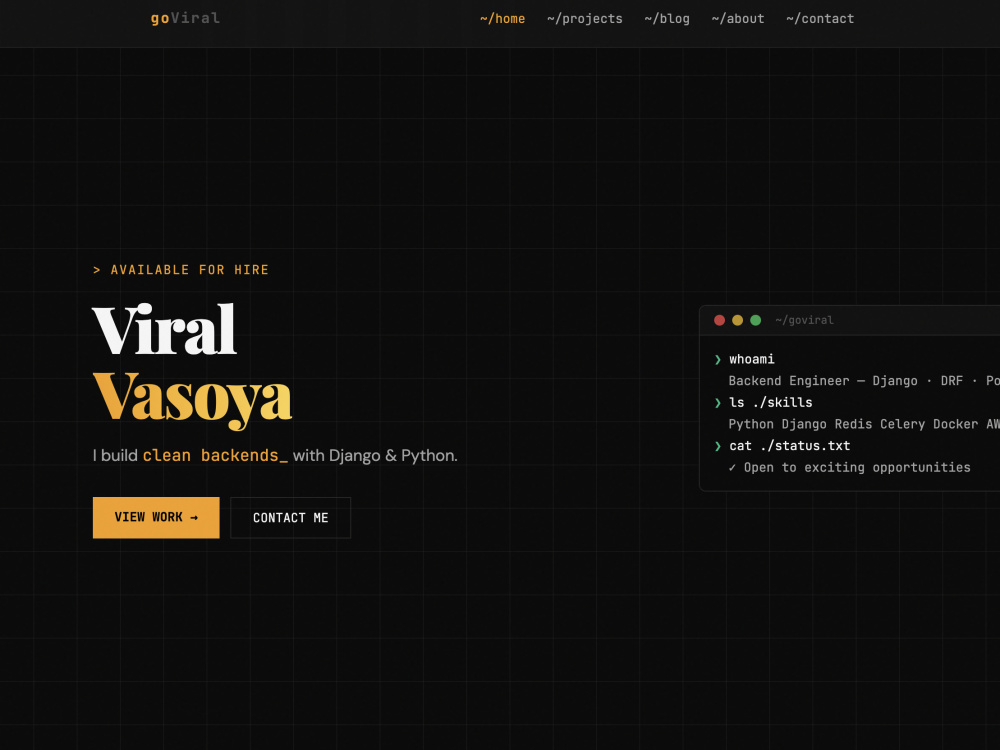
Task: Click the 'cat ./status.txt' command
Action: point(790,446)
